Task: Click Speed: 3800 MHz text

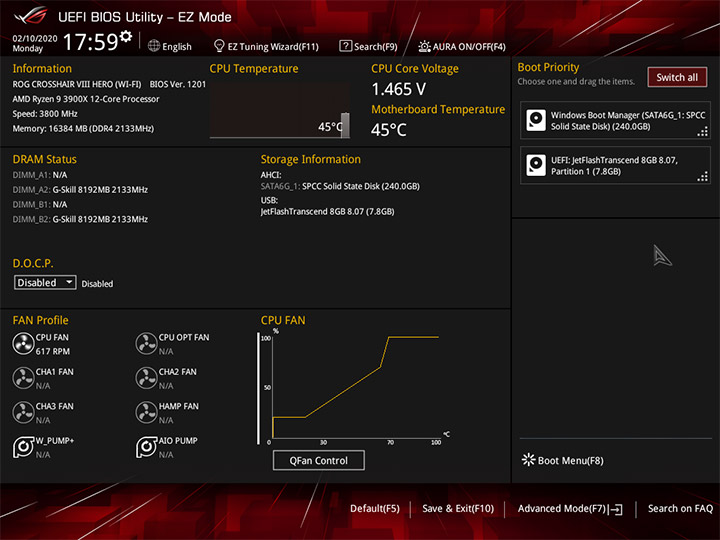Action: (45, 113)
